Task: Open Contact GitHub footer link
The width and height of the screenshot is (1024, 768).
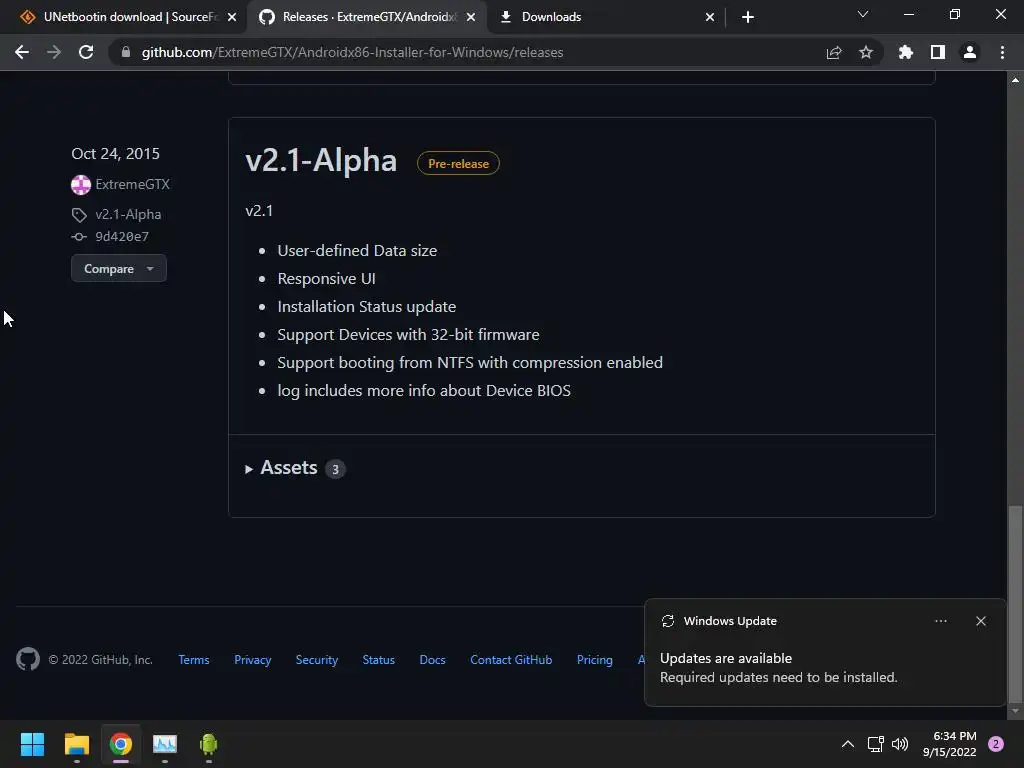Action: [x=511, y=660]
